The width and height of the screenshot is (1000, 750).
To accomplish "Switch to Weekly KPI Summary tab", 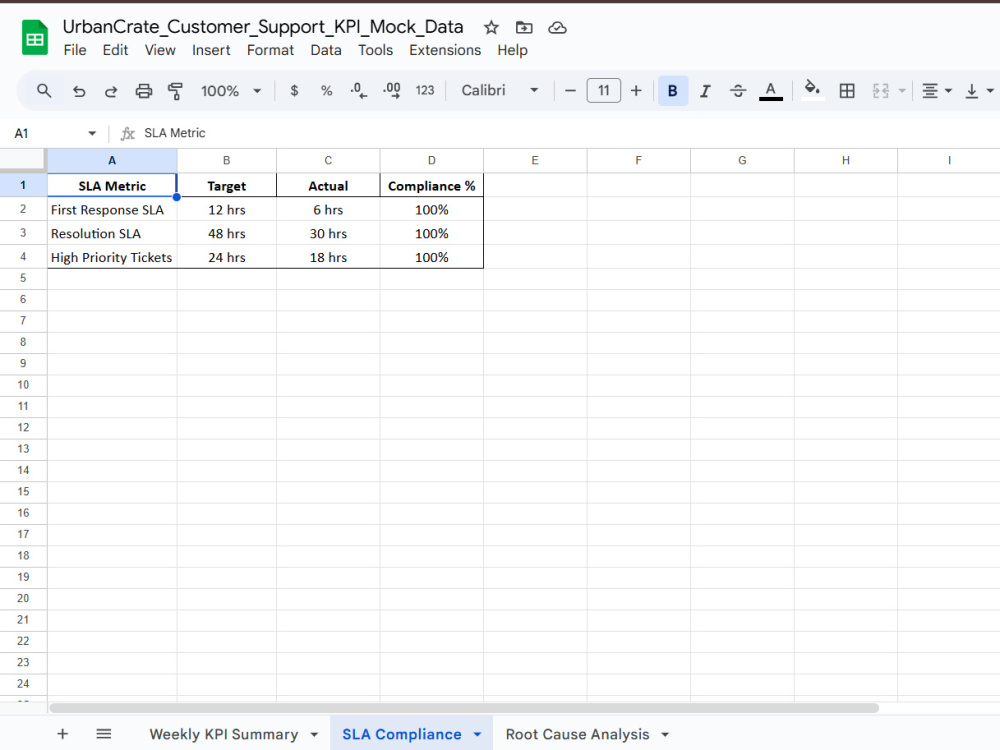I will (224, 734).
